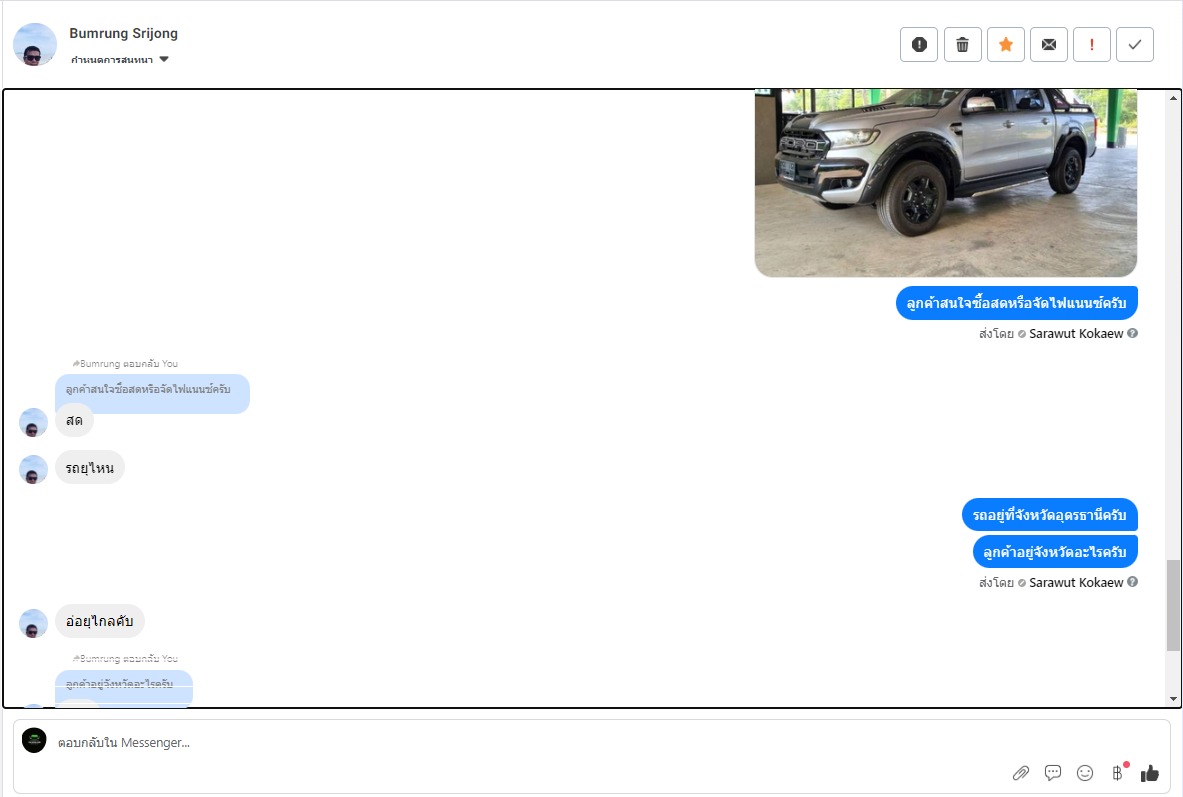Click the first 'Bumrung ตอบกลับ You' reply label
Viewport: 1183px width, 797px height.
(x=125, y=364)
